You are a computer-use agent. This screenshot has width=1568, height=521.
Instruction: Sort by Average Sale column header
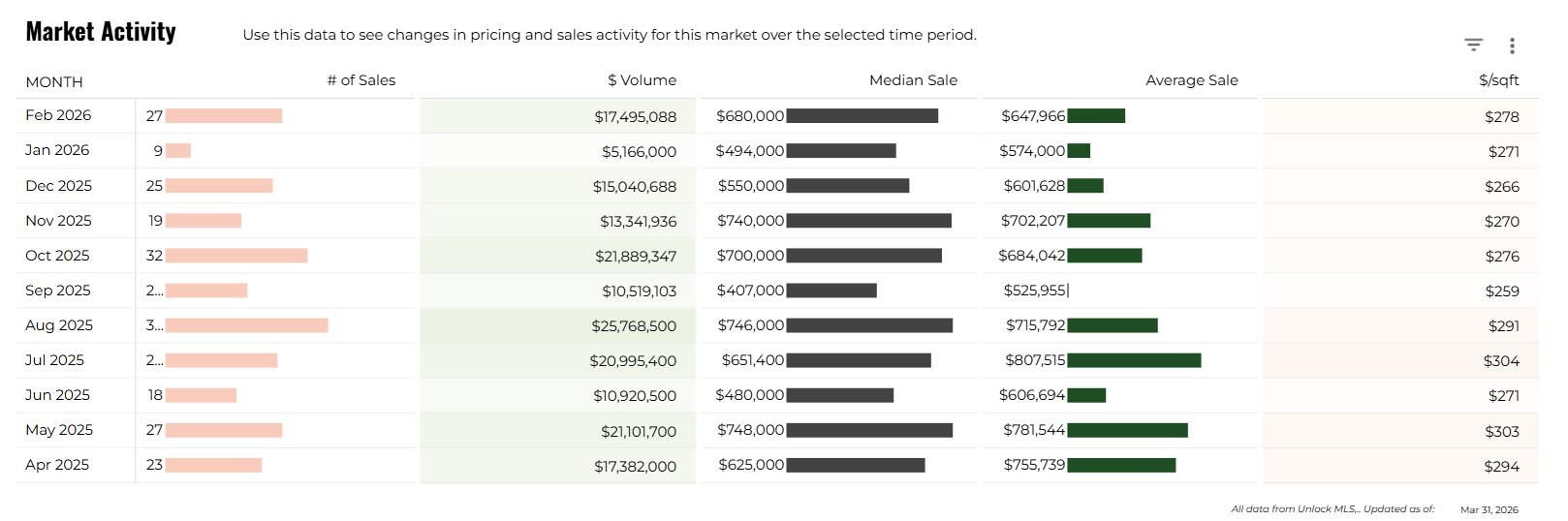click(1191, 80)
